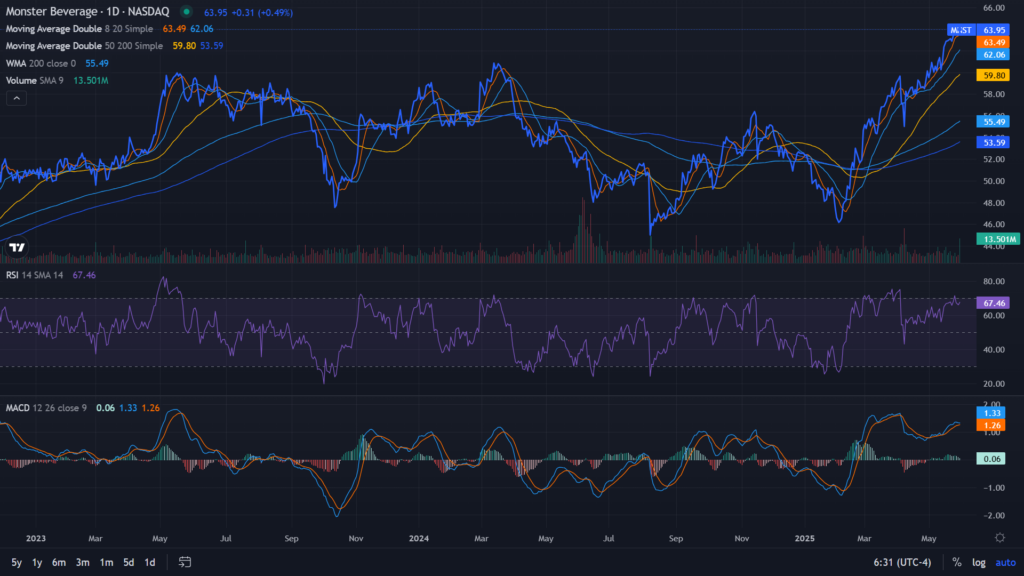
Task: Select the 1y time range
Action: [x=37, y=562]
